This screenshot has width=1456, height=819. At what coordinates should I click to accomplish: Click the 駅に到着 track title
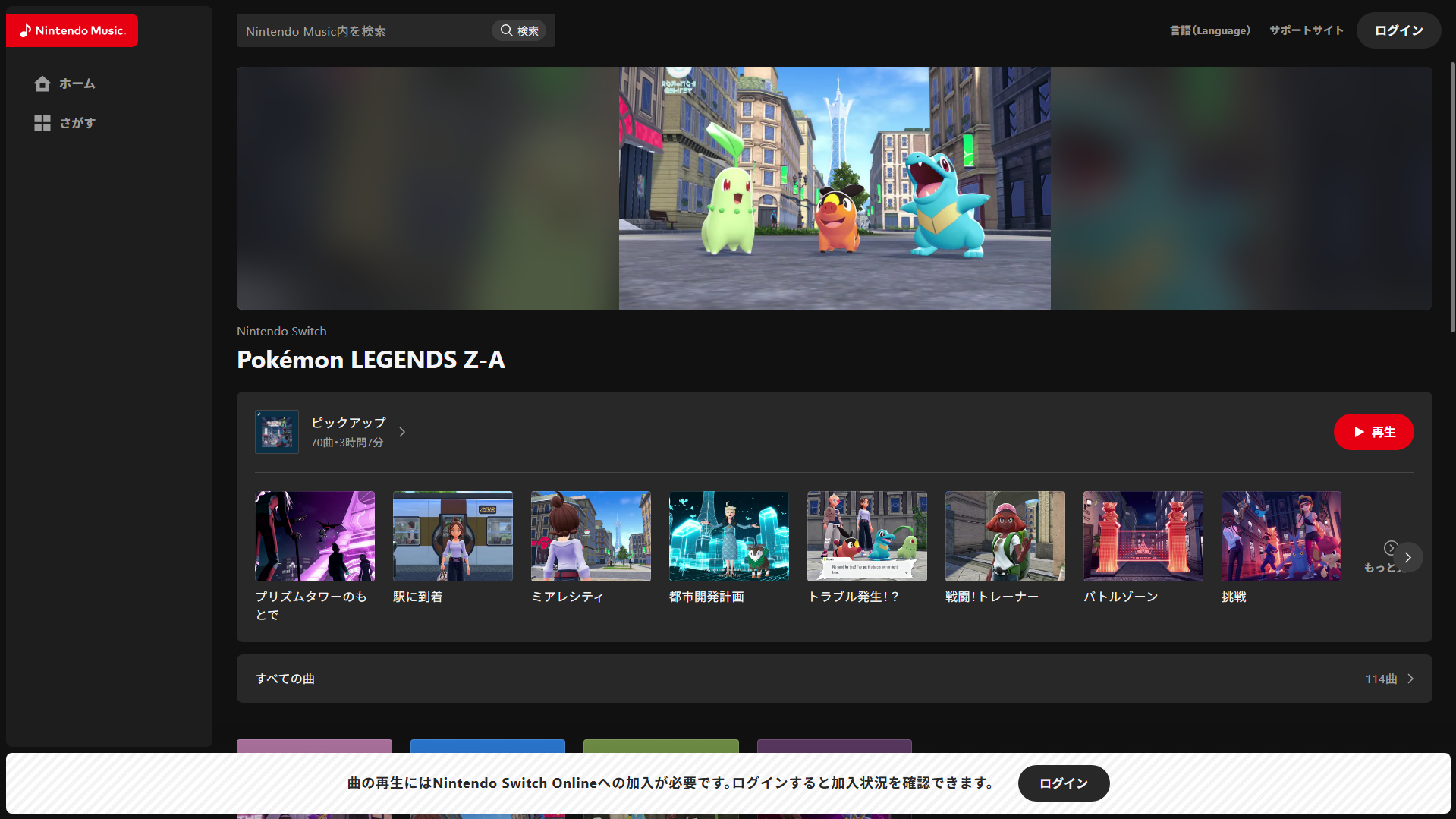(418, 597)
